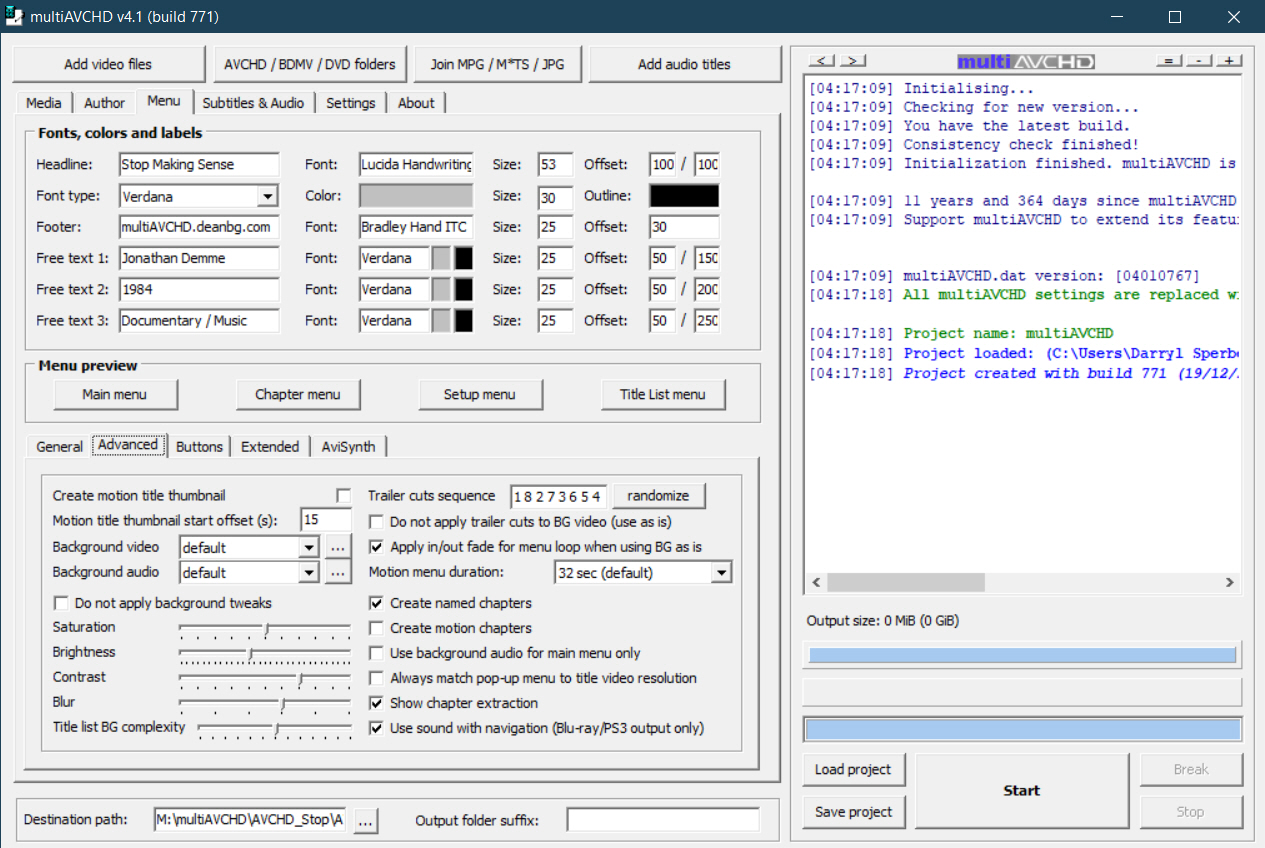Expand the Background video dropdown
The width and height of the screenshot is (1265, 848).
coord(308,547)
